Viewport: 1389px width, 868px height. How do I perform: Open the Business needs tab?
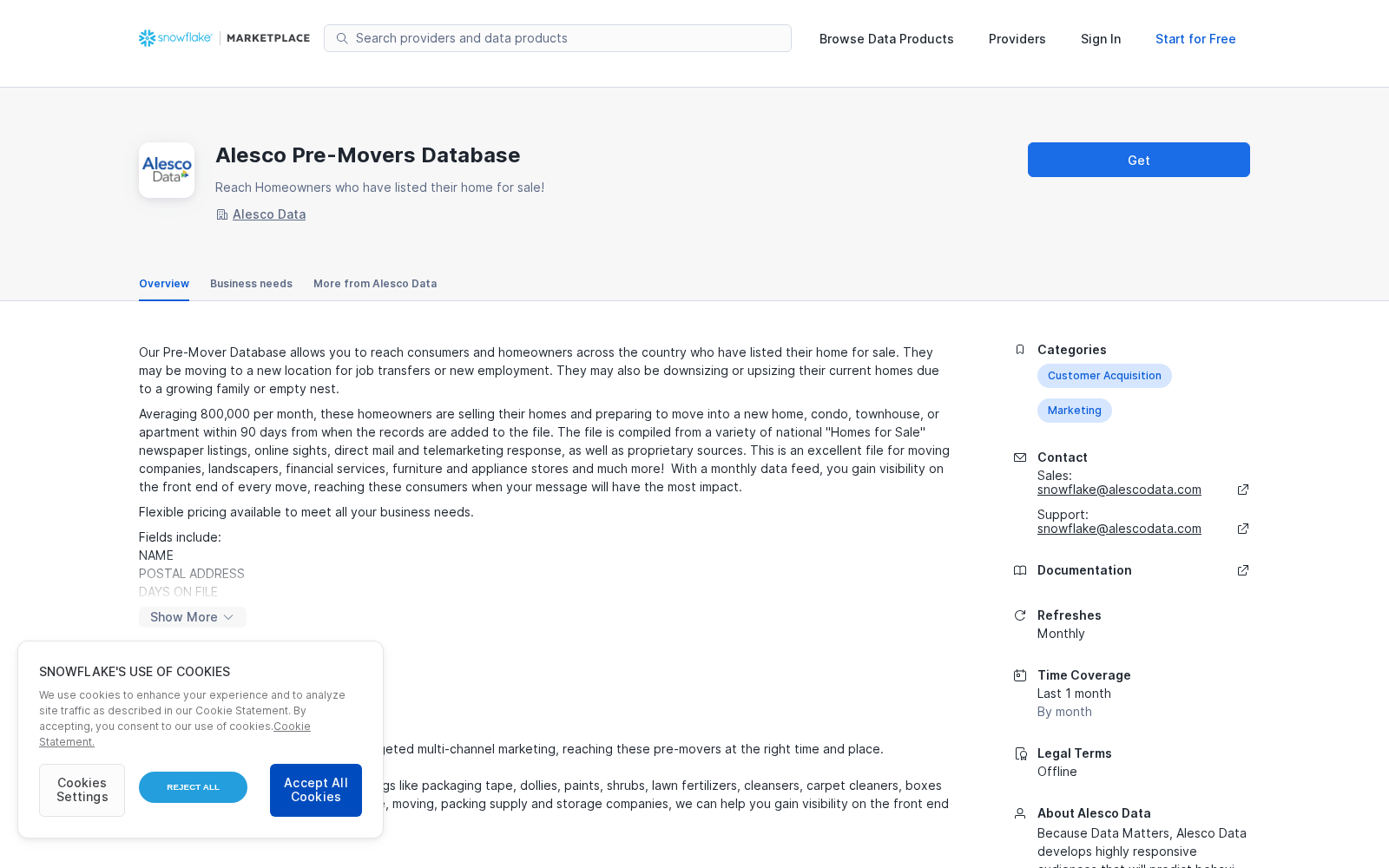pyautogui.click(x=251, y=284)
